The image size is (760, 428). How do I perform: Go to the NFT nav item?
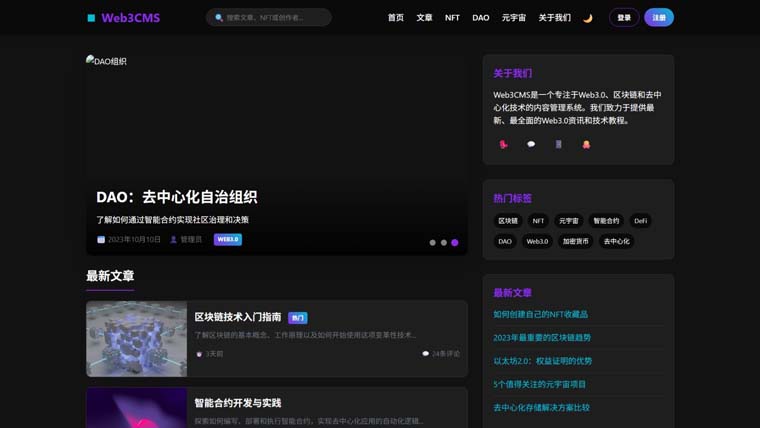(x=452, y=17)
